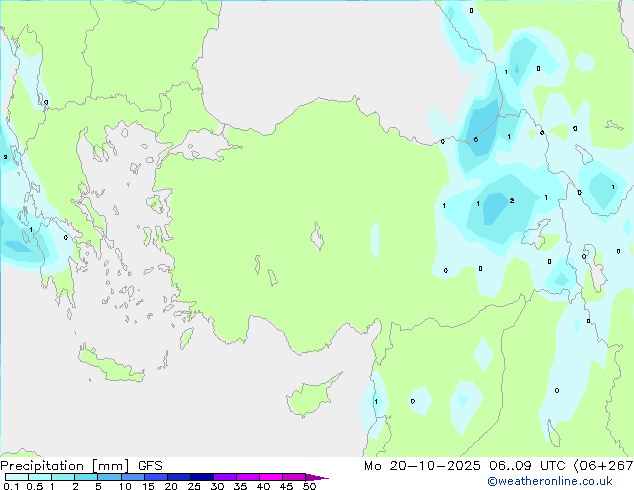Click the purple arrow tip past 50

(317, 477)
